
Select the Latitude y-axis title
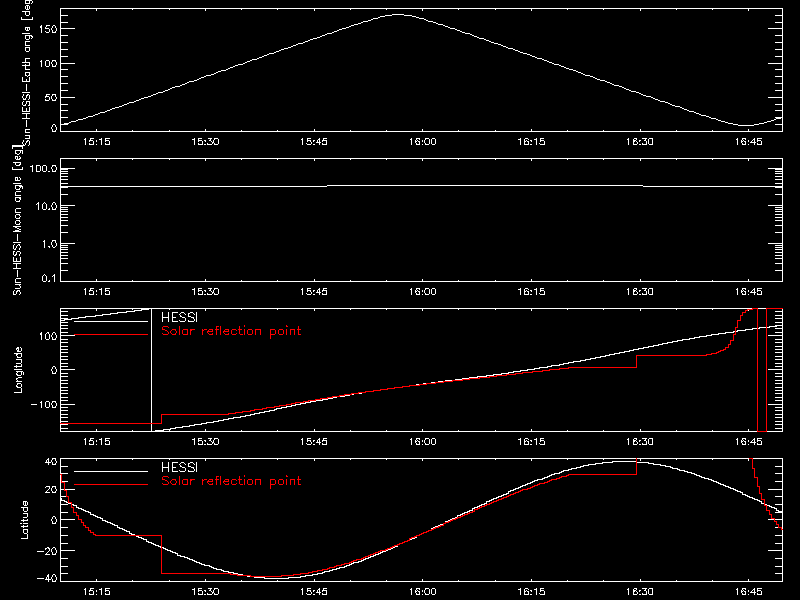(24, 520)
